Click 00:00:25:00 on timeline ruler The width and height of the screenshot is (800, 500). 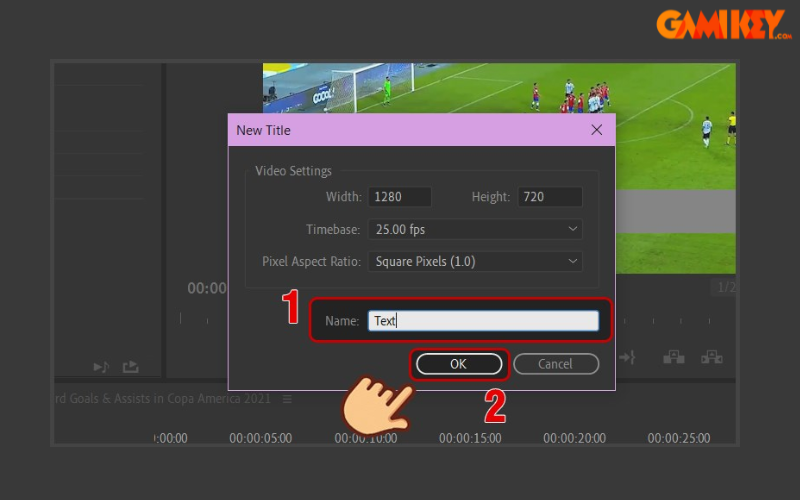pyautogui.click(x=679, y=438)
